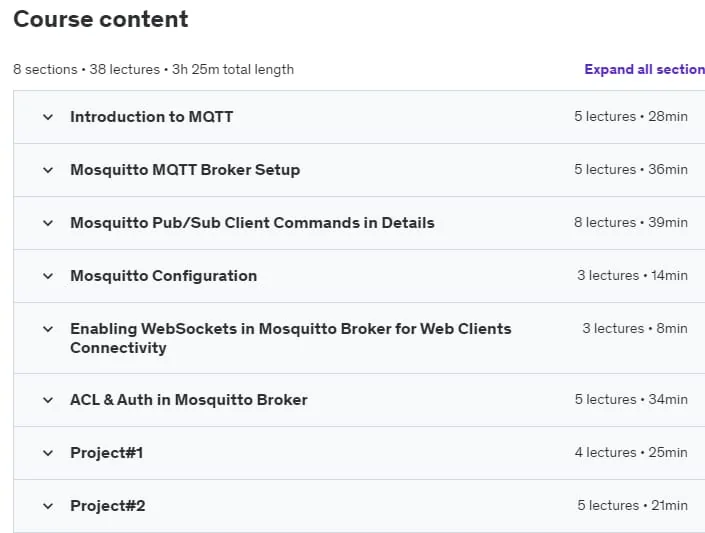Open the Mosquitto Configuration section title

point(164,276)
